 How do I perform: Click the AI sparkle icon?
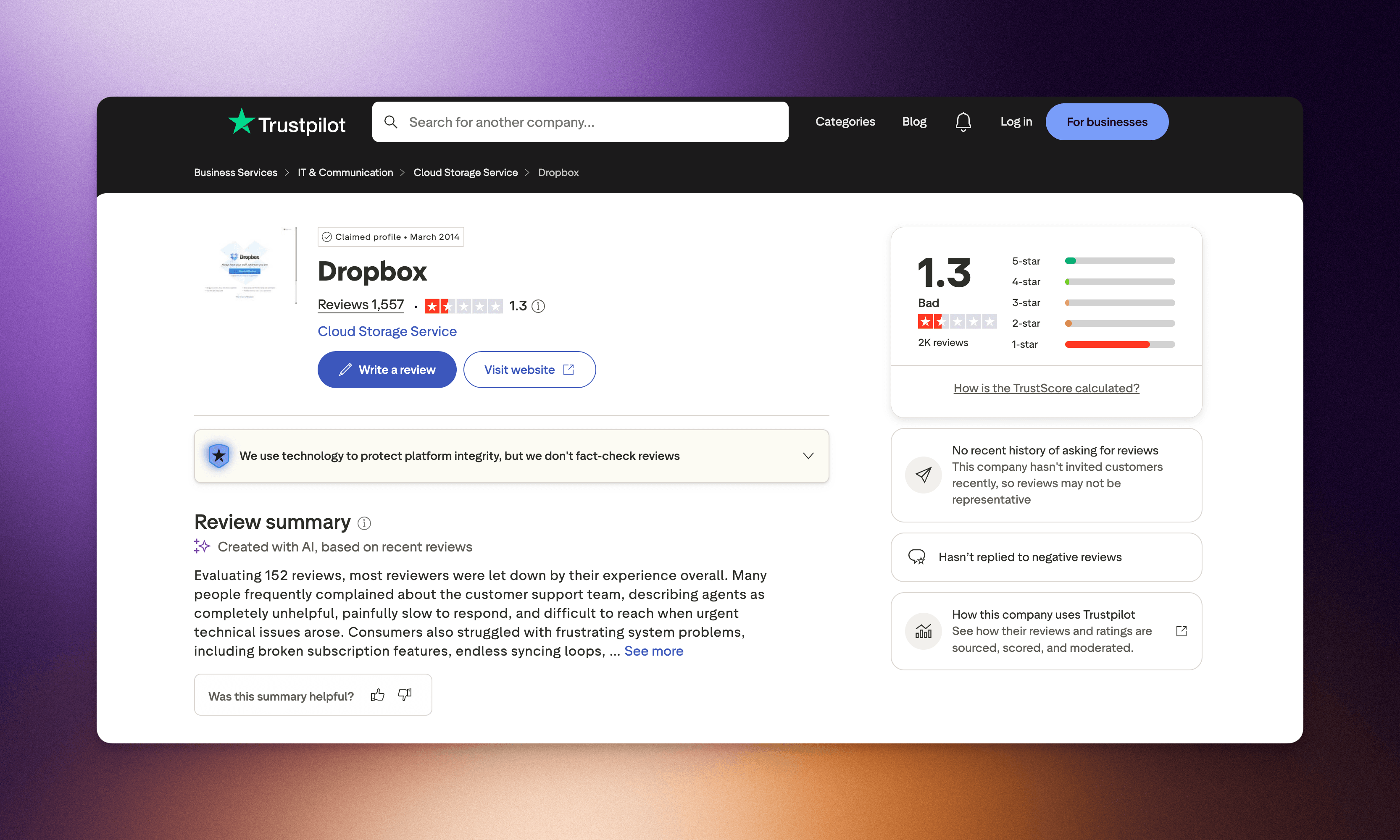(x=202, y=546)
